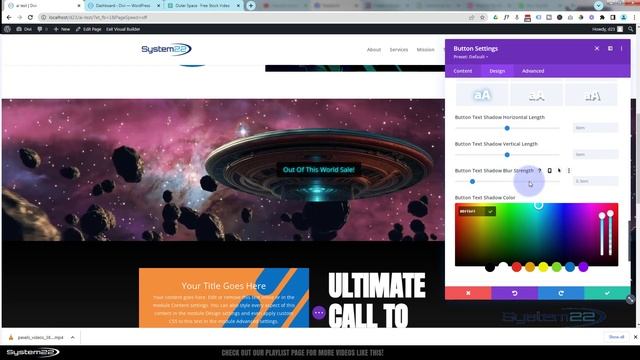Reload the page with the refresh icon
The image size is (640, 360).
30,18
